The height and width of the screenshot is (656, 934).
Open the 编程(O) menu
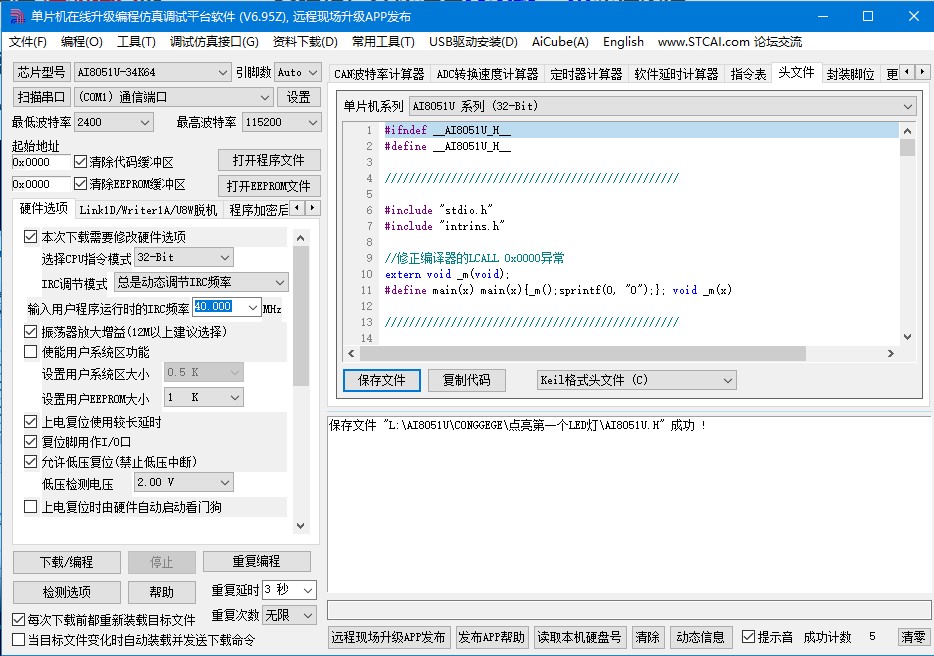tap(82, 42)
